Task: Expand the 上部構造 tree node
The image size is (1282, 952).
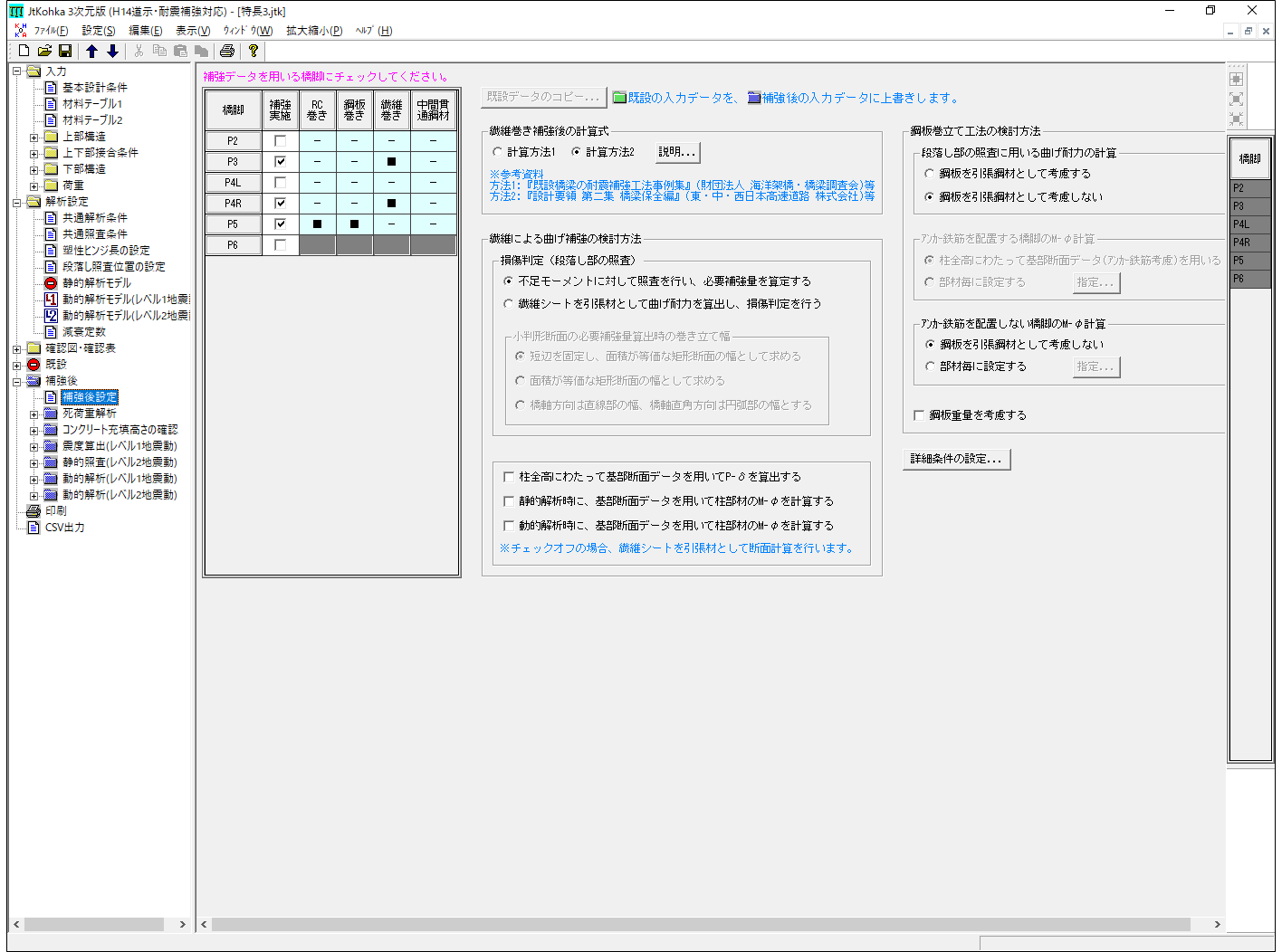Action: (34, 138)
